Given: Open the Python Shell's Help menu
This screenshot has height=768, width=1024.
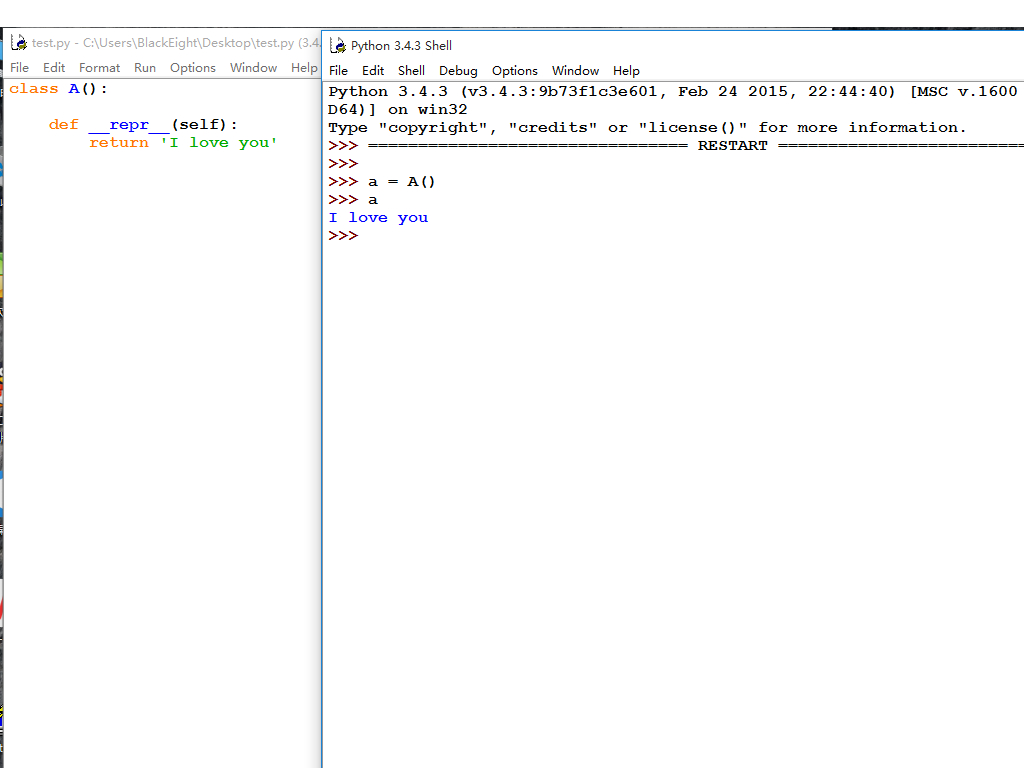Looking at the screenshot, I should tap(626, 71).
